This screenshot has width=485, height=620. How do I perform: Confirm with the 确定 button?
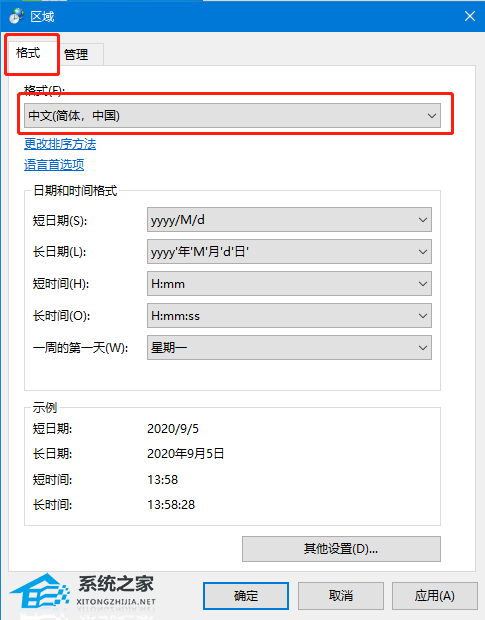click(246, 596)
